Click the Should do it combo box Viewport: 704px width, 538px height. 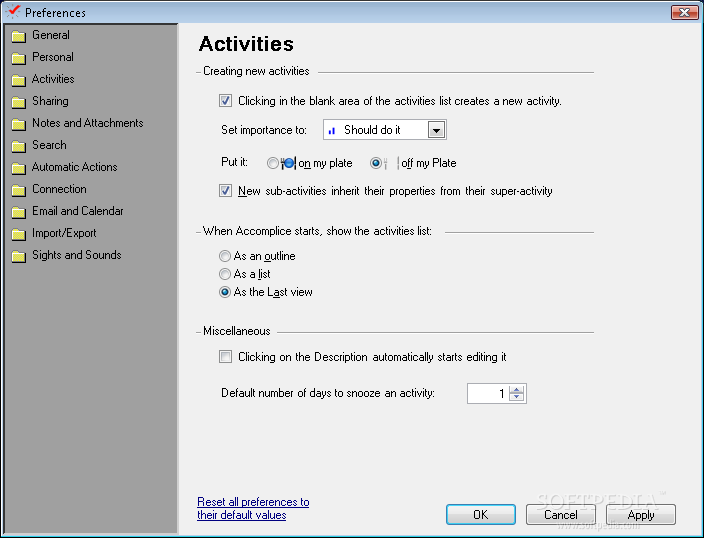[385, 130]
